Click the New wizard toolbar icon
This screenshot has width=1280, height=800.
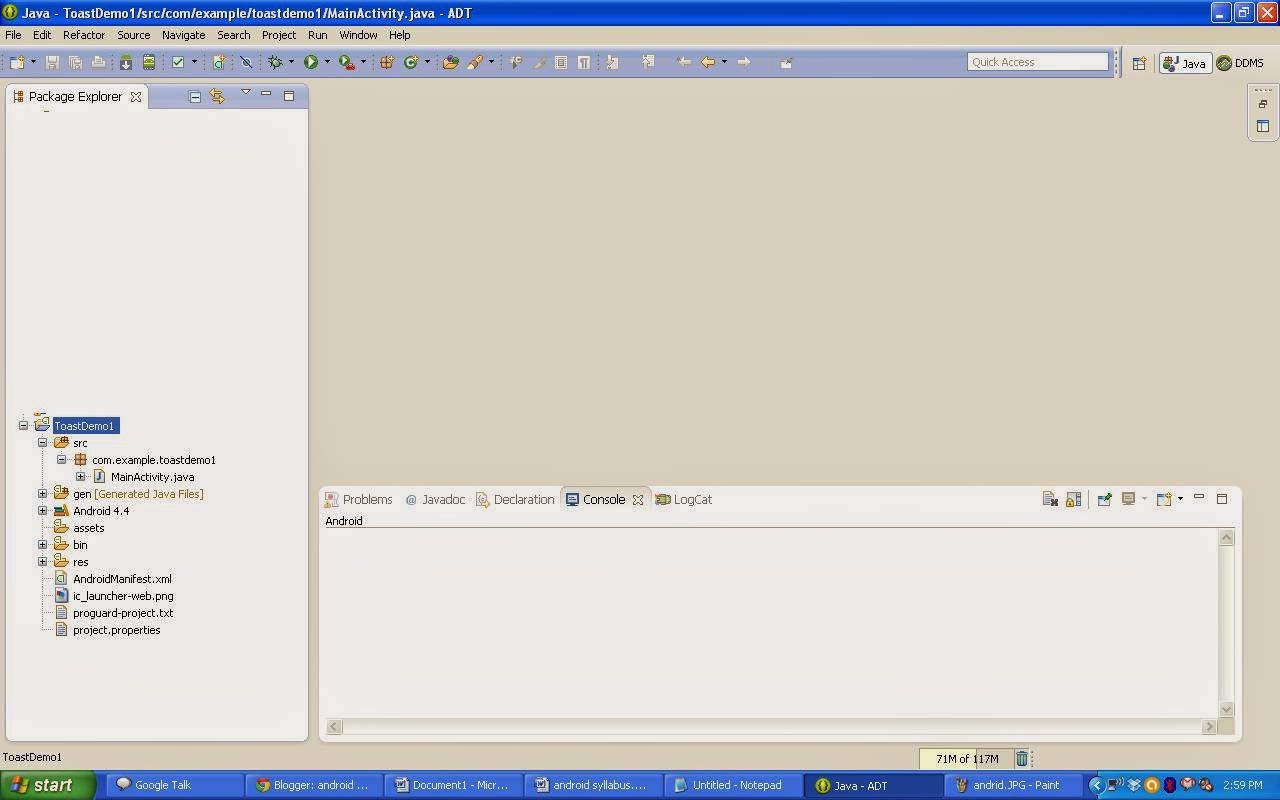click(17, 62)
